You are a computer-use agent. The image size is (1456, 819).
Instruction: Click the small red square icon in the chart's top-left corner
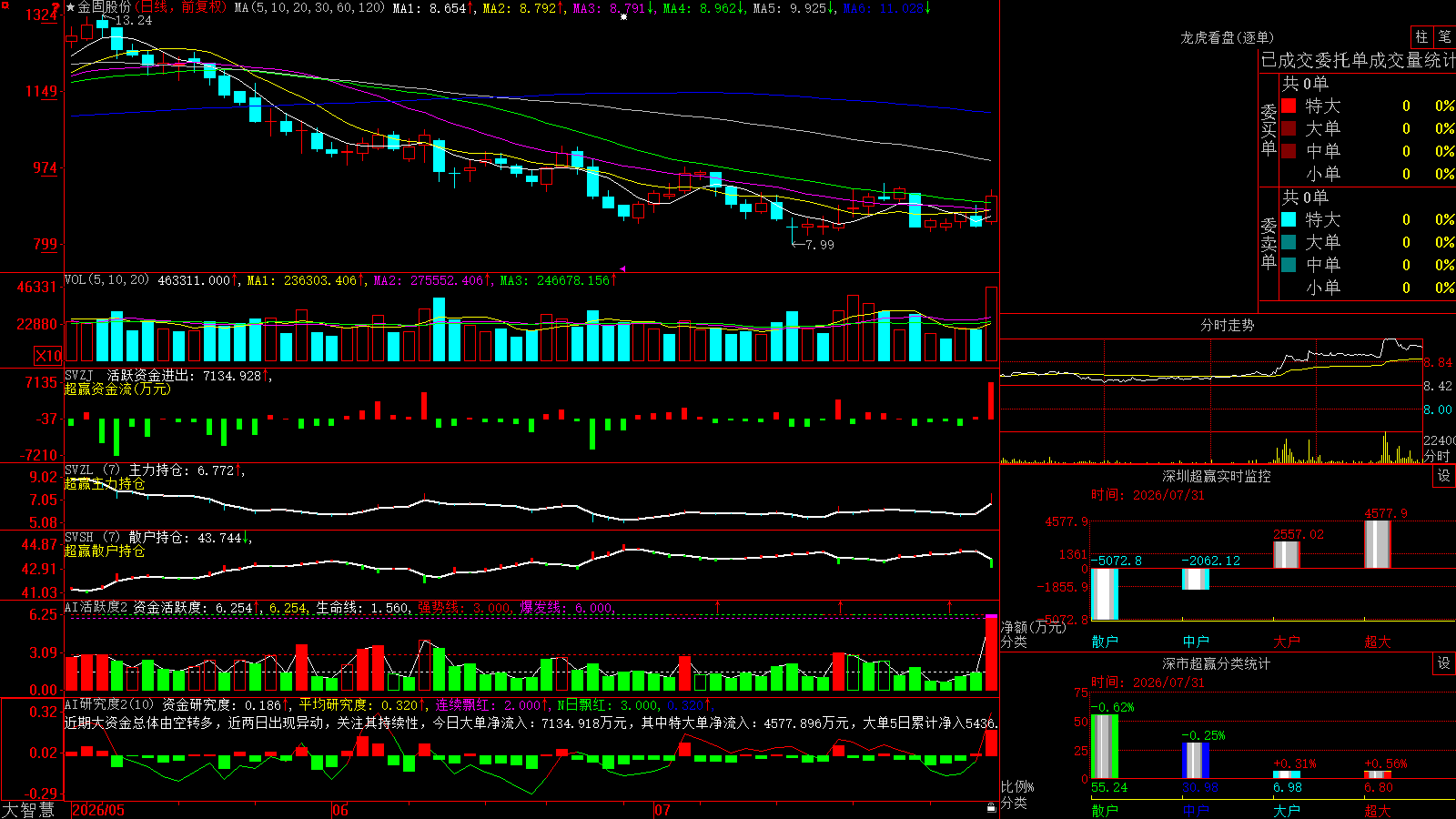pos(5,5)
